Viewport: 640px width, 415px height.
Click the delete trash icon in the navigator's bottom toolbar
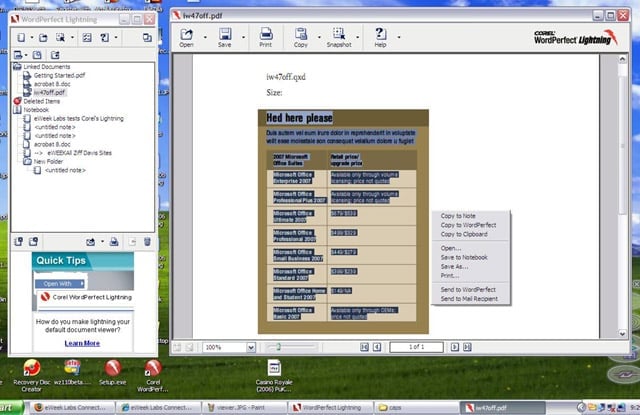(x=147, y=242)
